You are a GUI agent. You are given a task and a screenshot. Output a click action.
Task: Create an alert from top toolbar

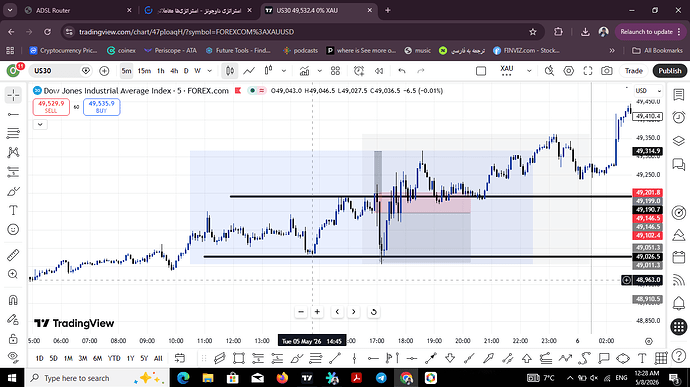(359, 71)
